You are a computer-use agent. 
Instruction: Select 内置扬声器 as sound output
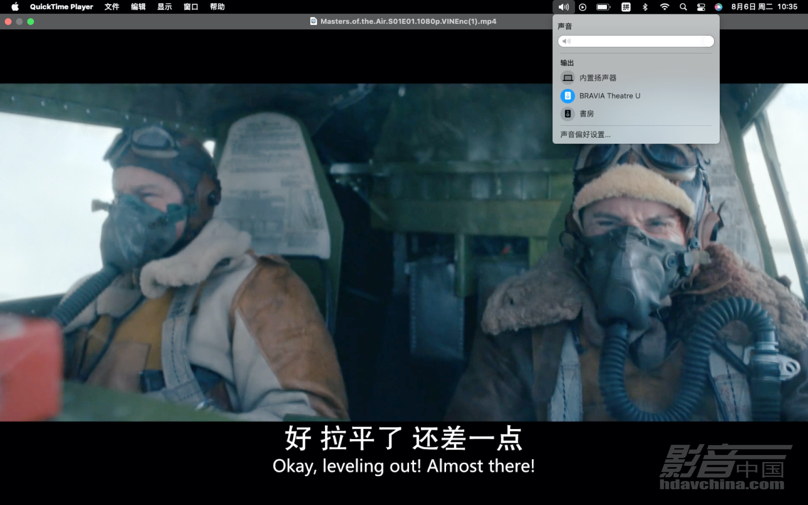636,78
